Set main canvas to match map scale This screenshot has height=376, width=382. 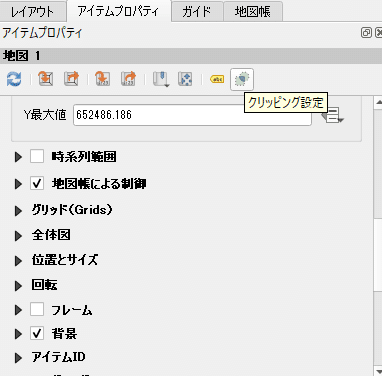(x=128, y=79)
